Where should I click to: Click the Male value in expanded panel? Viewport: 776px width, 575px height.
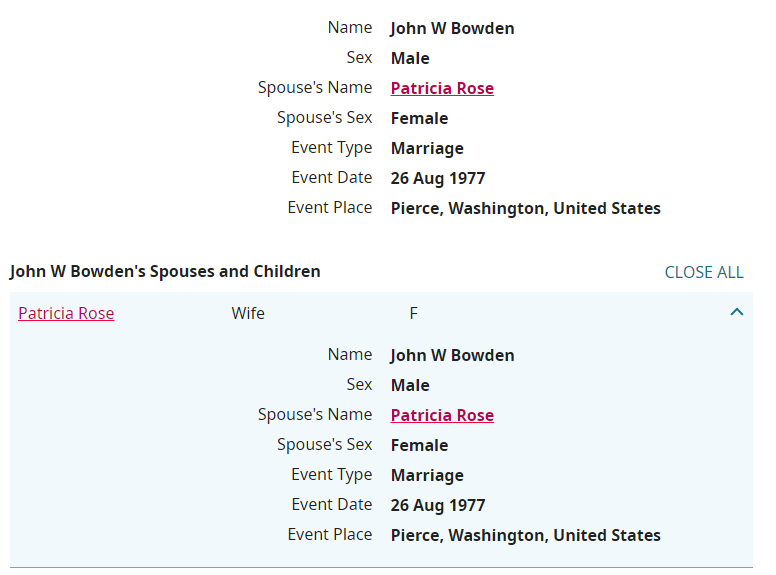pyautogui.click(x=410, y=386)
